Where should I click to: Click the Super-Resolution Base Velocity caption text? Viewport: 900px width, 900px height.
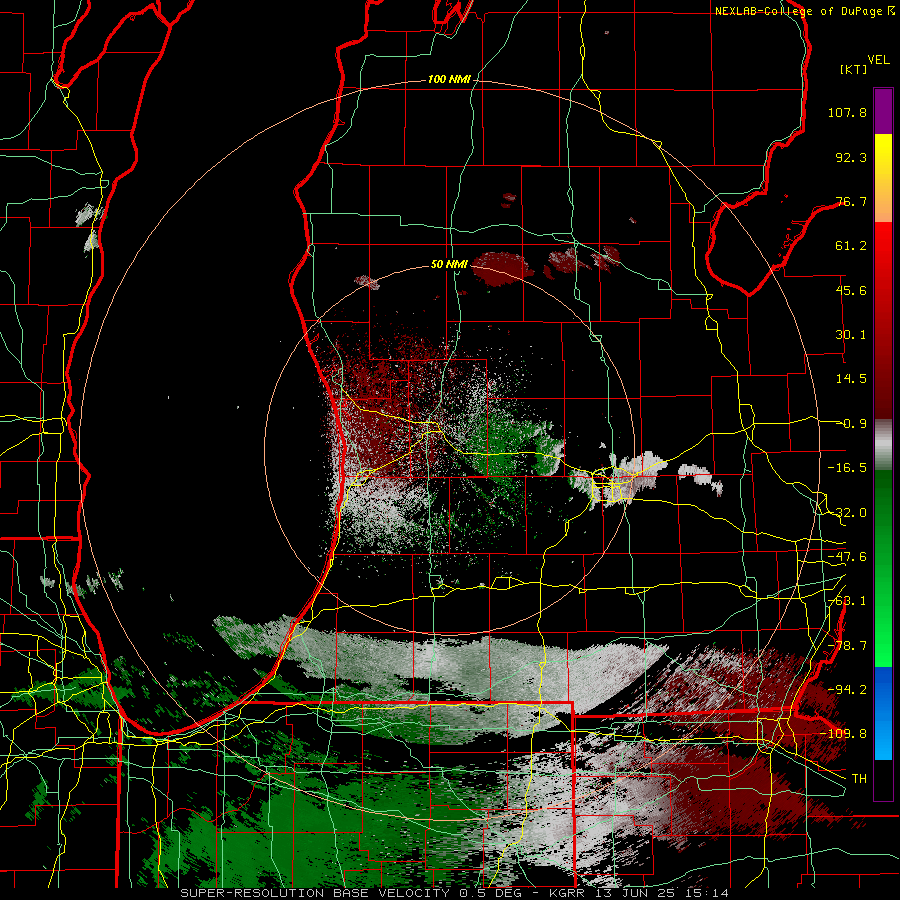coord(455,893)
